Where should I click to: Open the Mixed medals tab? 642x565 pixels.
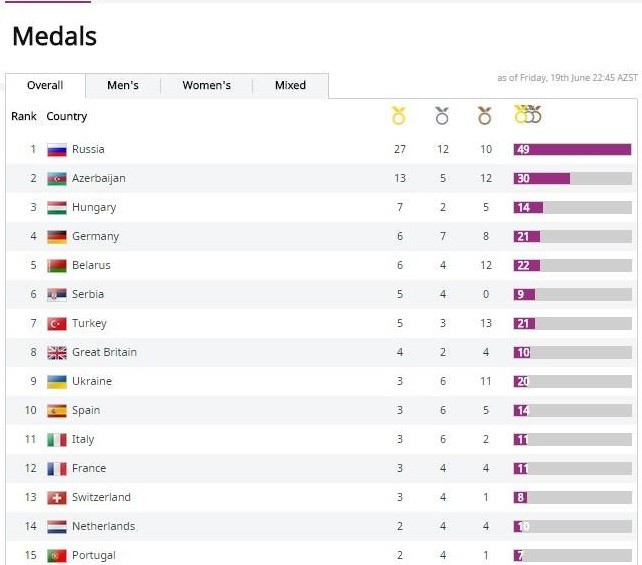[x=290, y=86]
